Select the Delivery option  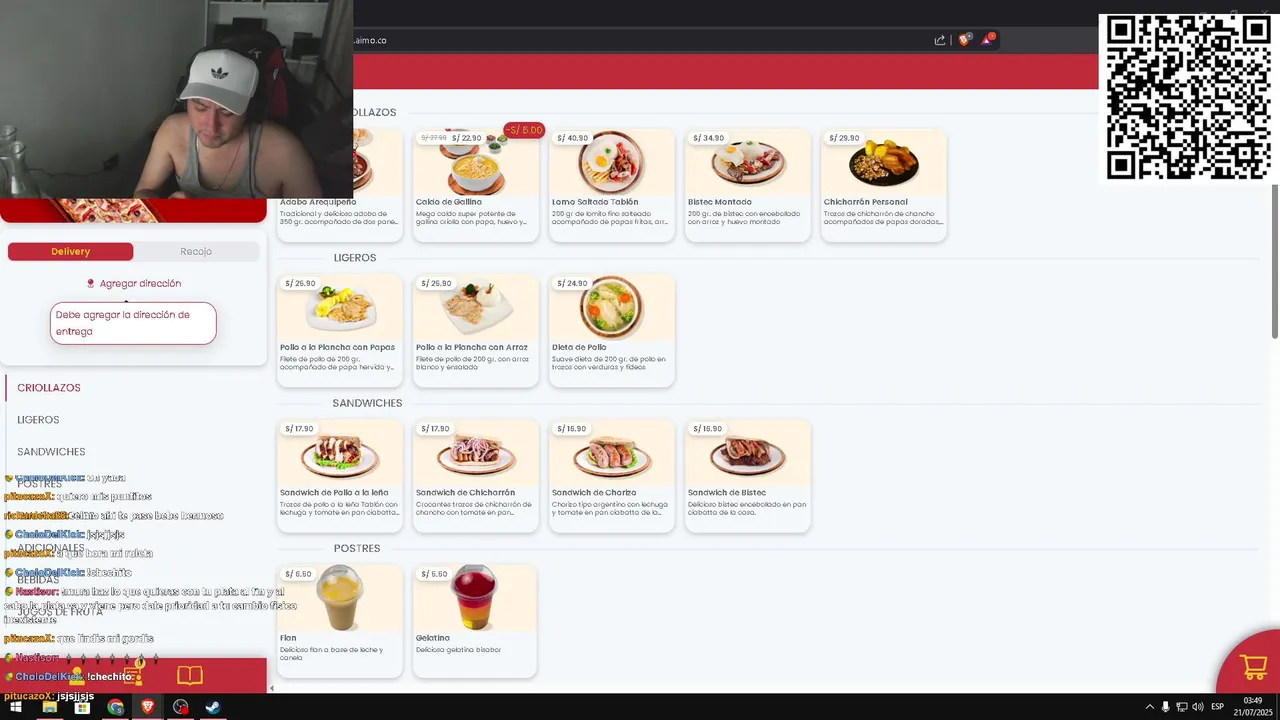click(x=70, y=252)
